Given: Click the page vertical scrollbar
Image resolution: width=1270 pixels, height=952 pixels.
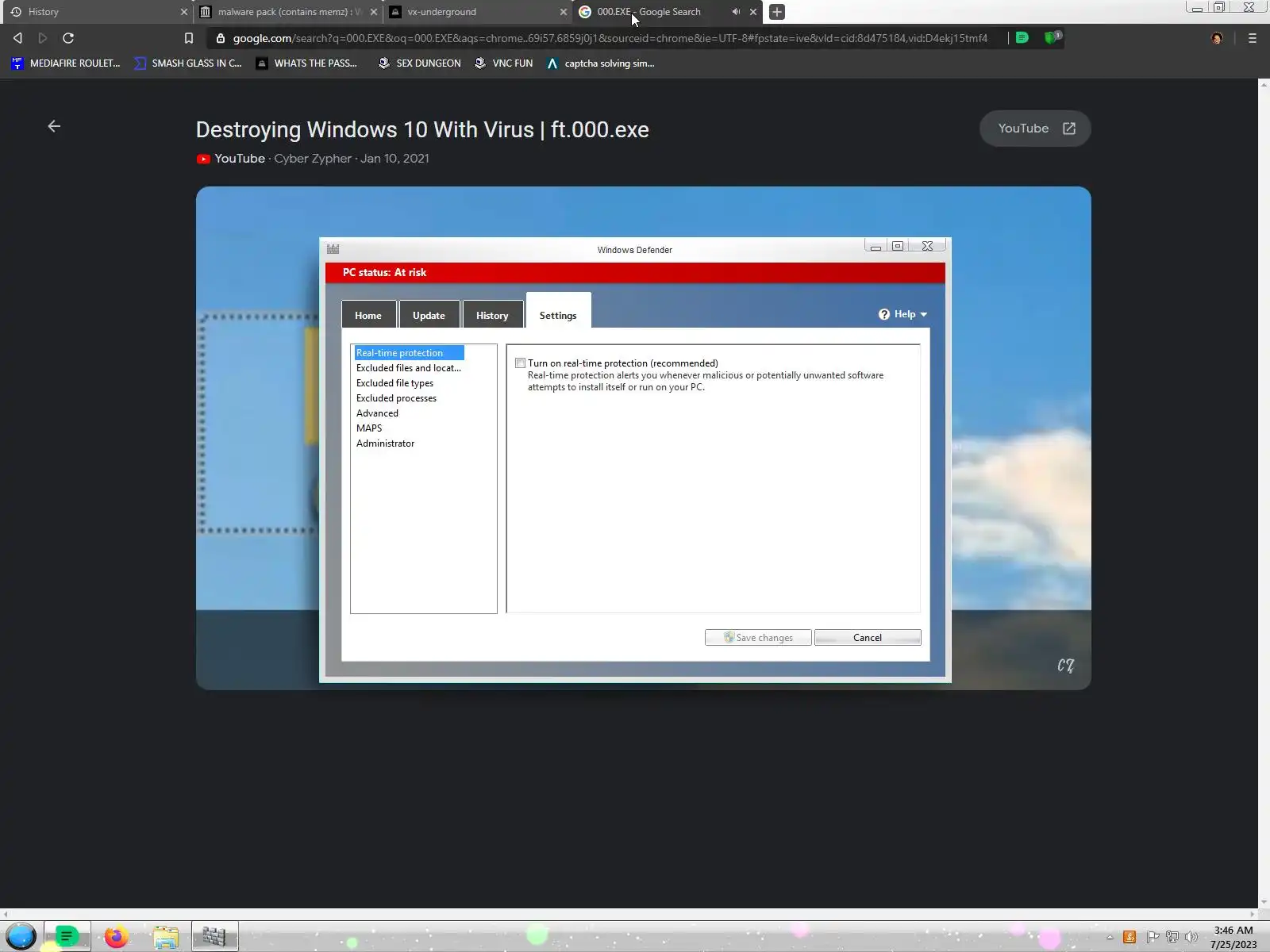Looking at the screenshot, I should [x=1264, y=492].
